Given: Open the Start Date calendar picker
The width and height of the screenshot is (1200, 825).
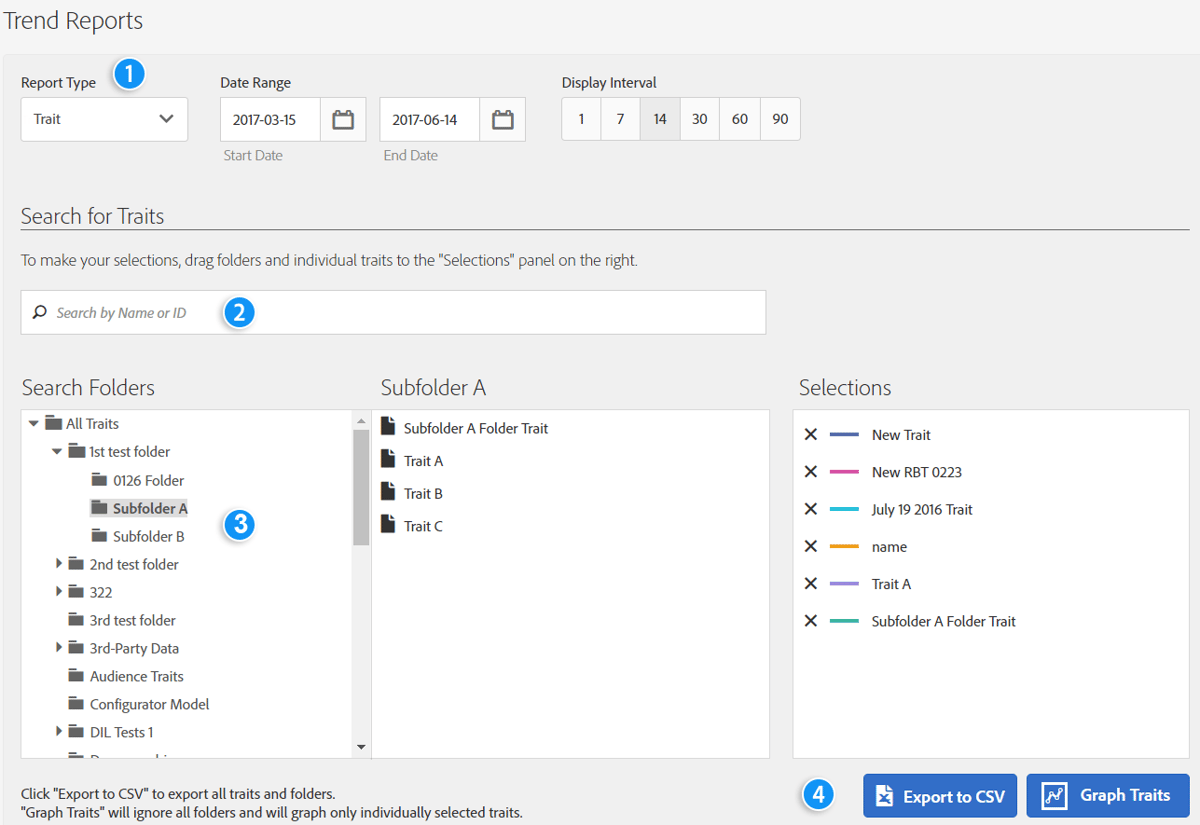Looking at the screenshot, I should [x=344, y=118].
